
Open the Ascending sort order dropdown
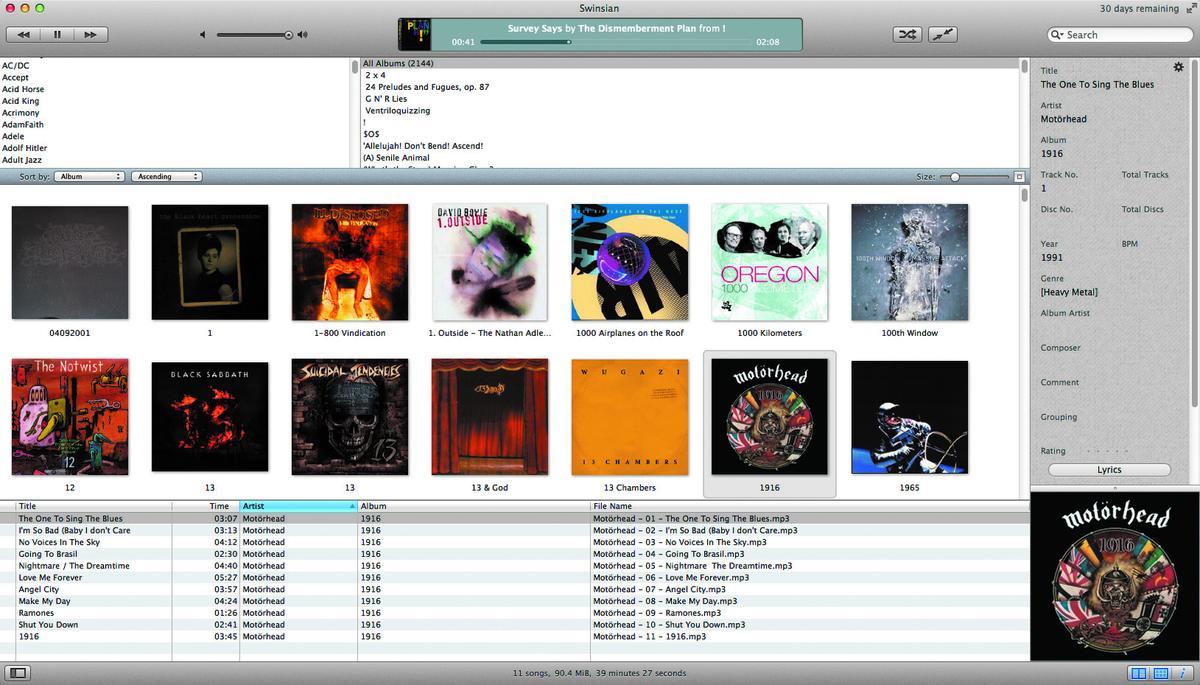click(166, 176)
